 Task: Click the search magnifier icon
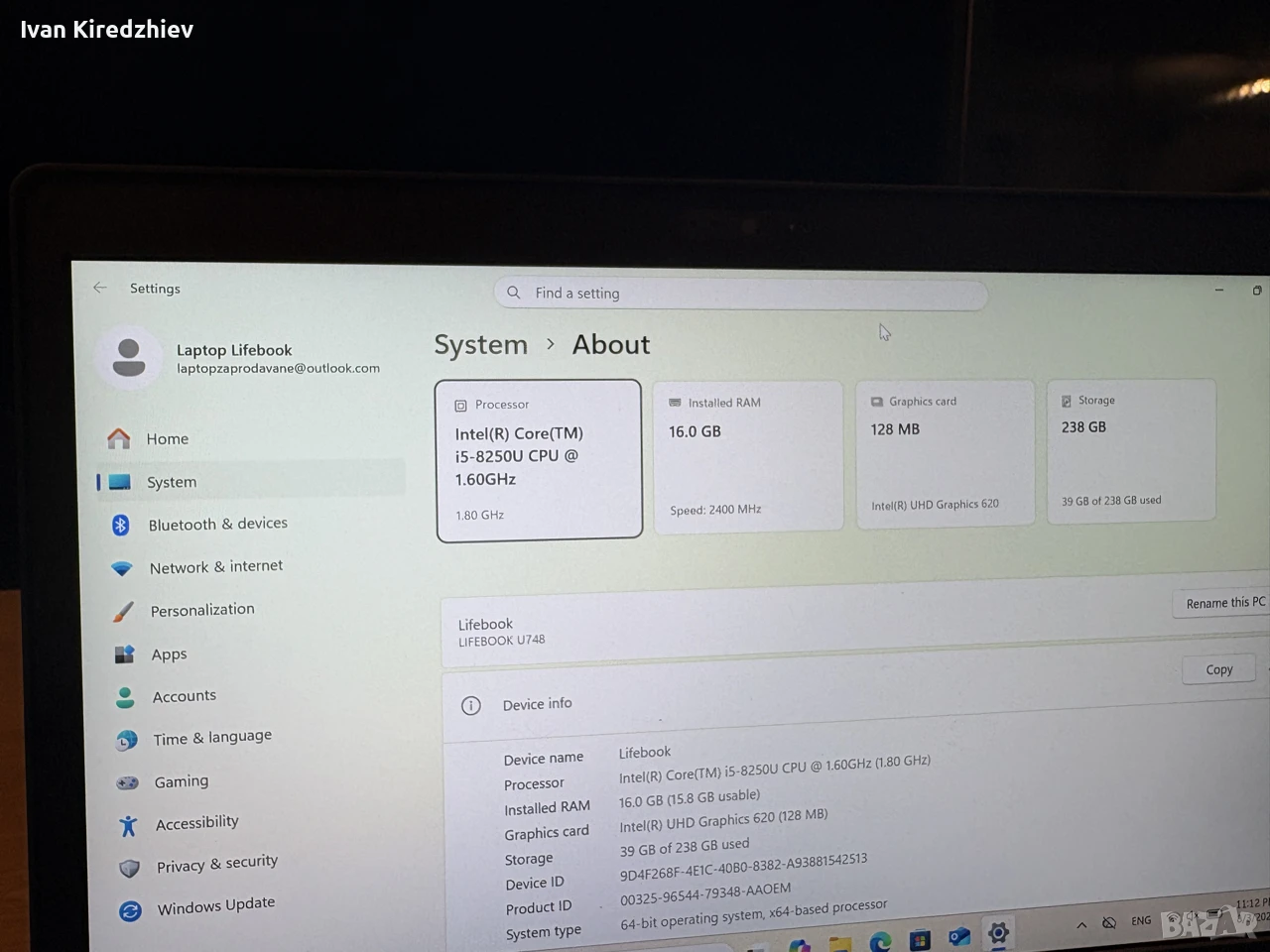513,293
